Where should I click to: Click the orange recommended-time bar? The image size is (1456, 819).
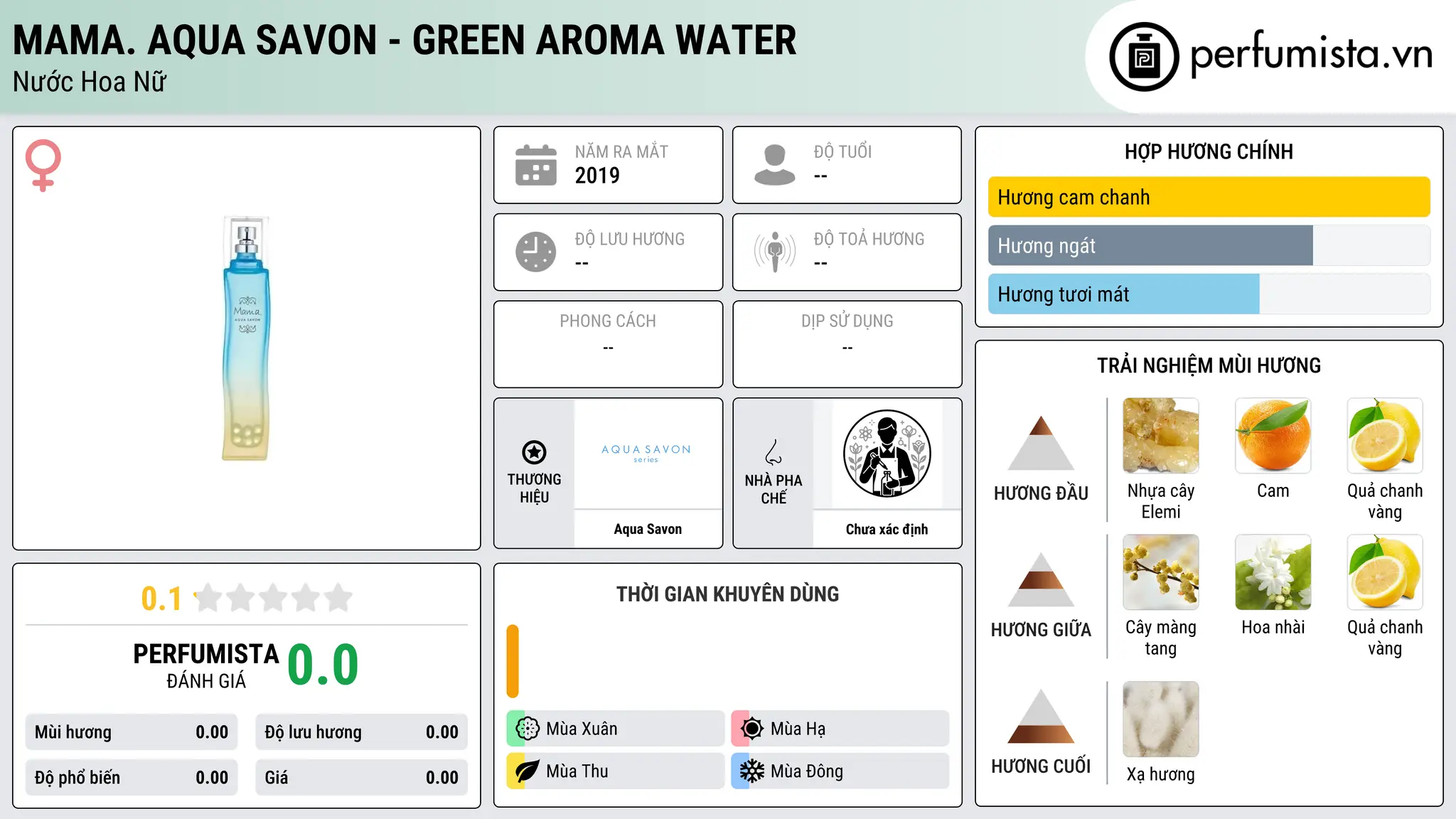[x=513, y=661]
